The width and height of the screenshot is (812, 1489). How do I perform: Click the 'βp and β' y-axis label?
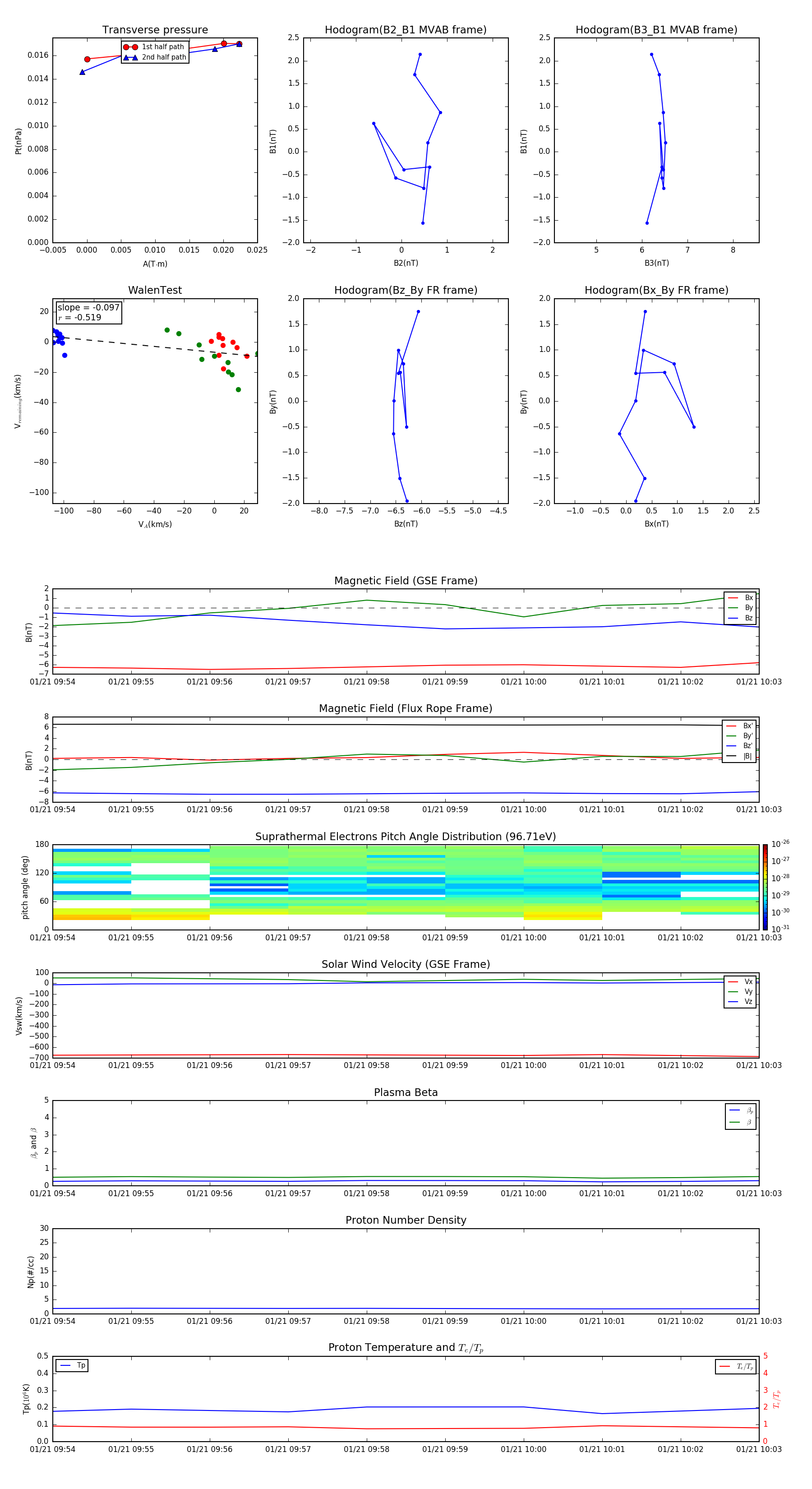coord(33,1143)
